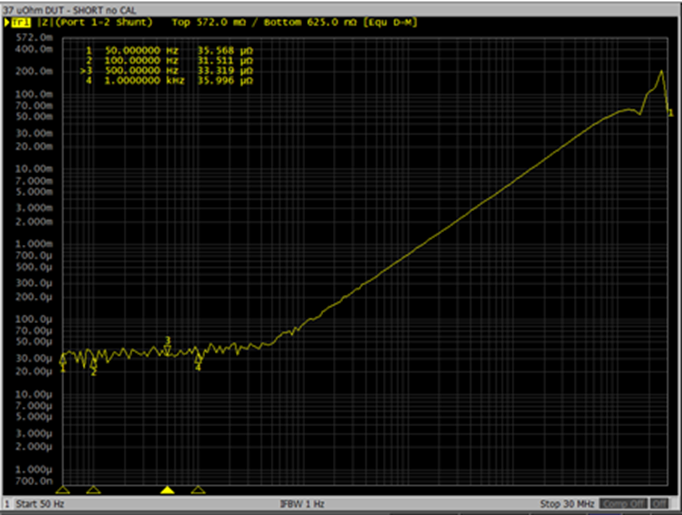Click marker 4 triangle on the x-axis
682x515 pixels.
pos(198,490)
